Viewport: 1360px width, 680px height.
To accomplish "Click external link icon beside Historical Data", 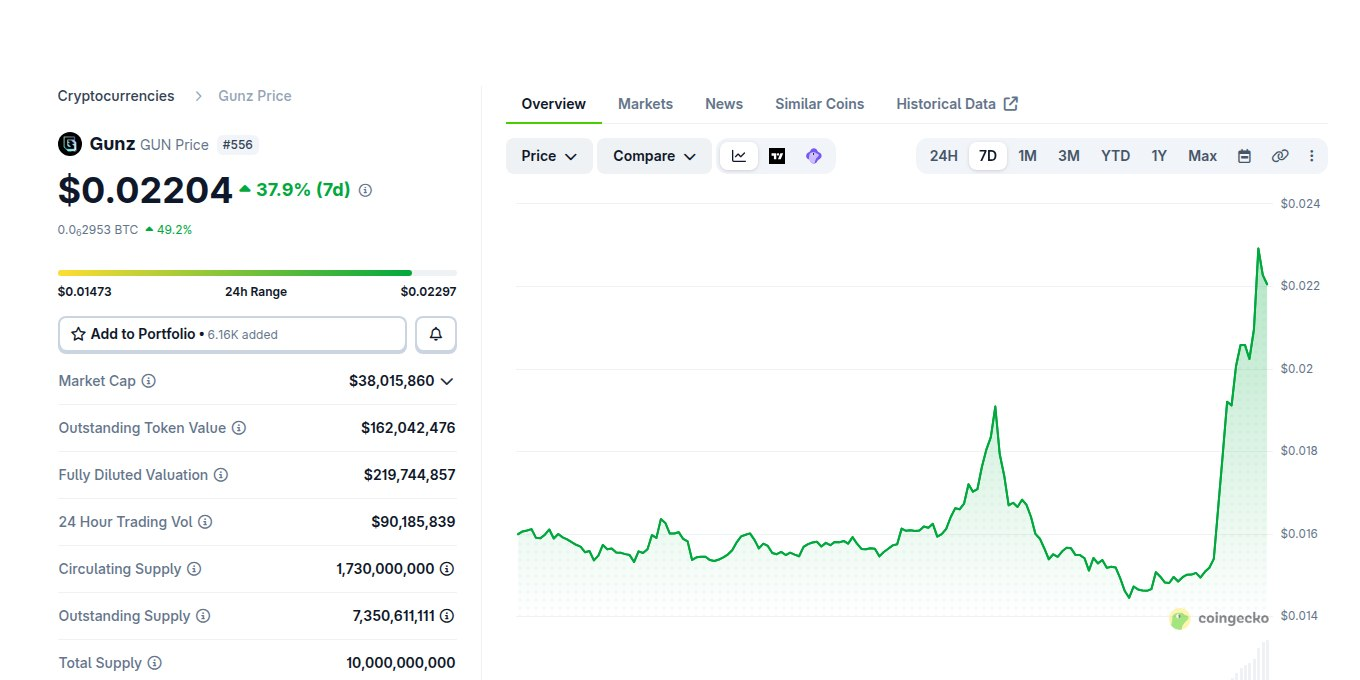I will pos(1011,104).
